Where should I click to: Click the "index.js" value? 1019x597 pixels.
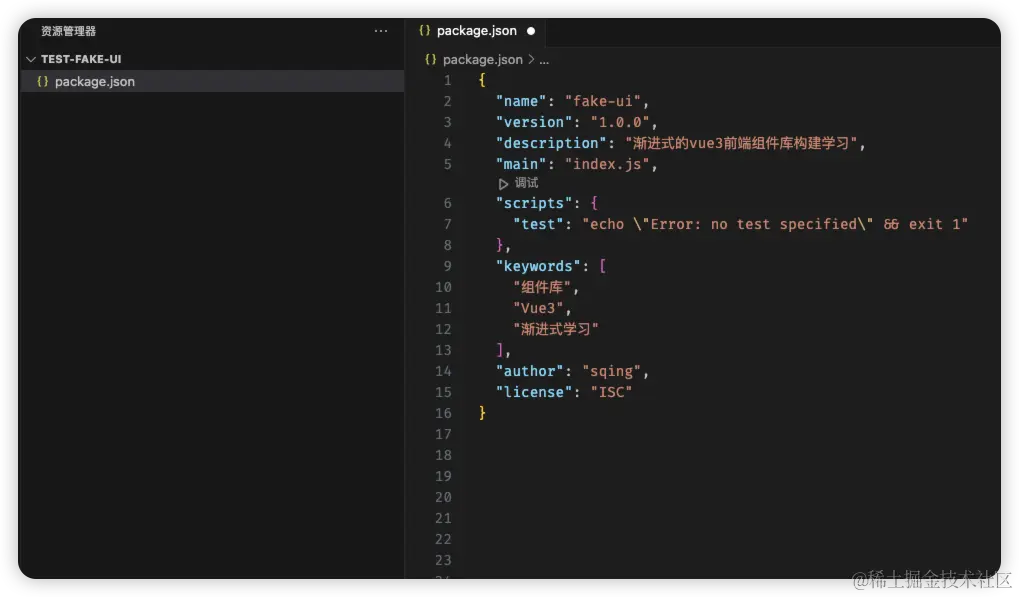[x=607, y=164]
